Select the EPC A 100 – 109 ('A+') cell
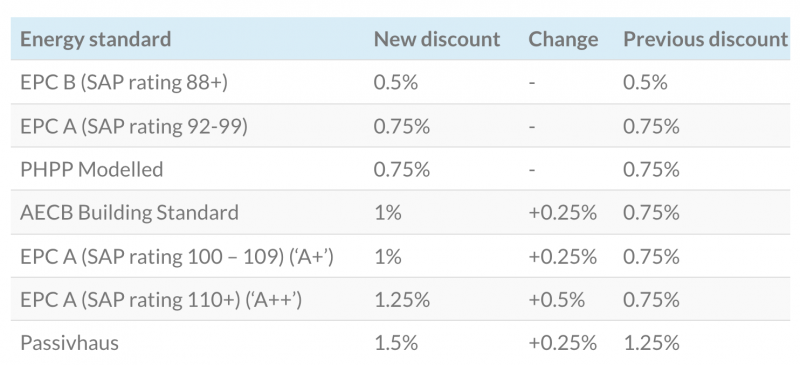Image resolution: width=800 pixels, height=365 pixels. 177,256
